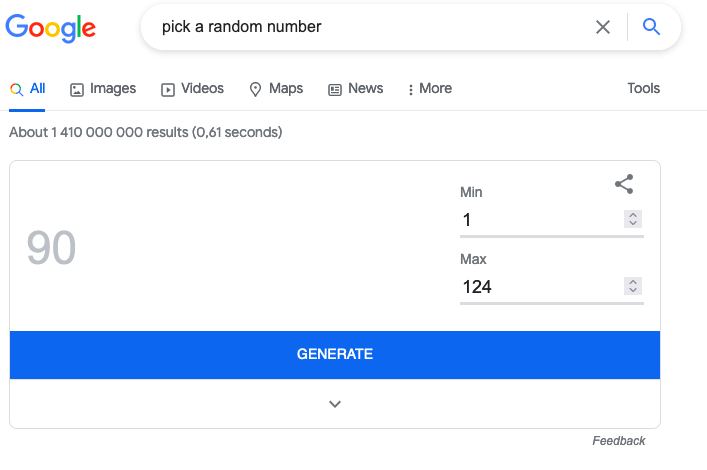The height and width of the screenshot is (470, 707).
Task: Clear the search box with X icon
Action: [602, 27]
